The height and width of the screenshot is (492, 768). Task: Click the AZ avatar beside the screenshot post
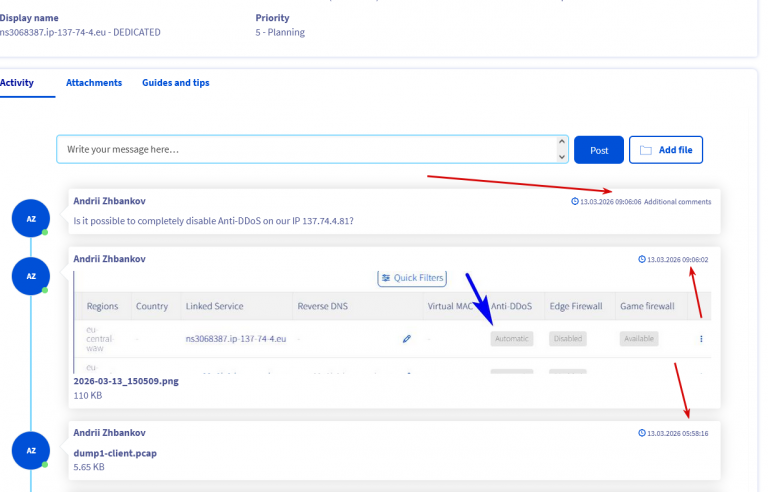31,276
